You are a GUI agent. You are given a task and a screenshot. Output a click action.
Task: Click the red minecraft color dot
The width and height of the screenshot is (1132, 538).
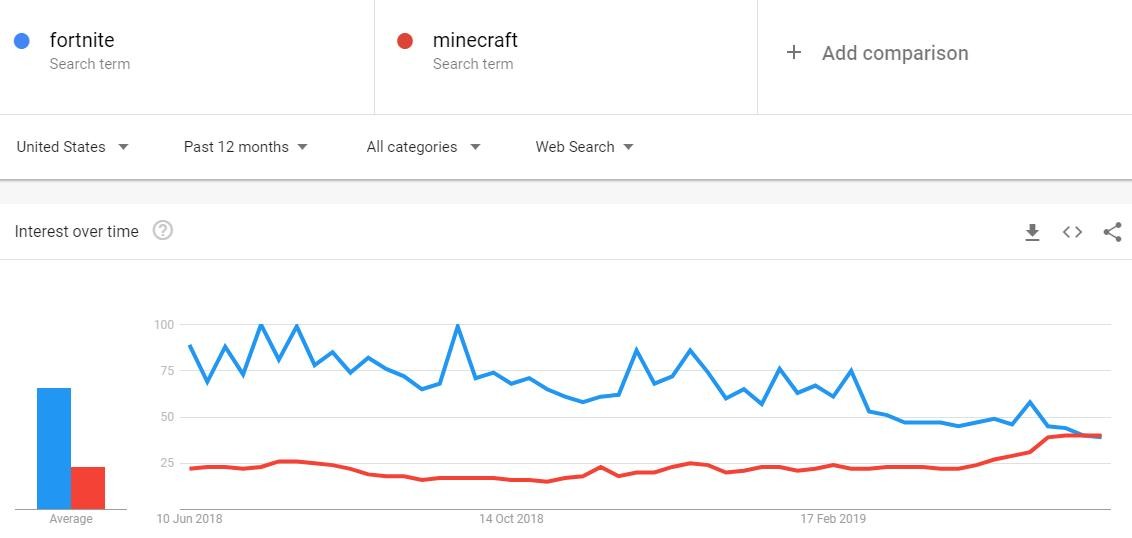click(x=405, y=41)
